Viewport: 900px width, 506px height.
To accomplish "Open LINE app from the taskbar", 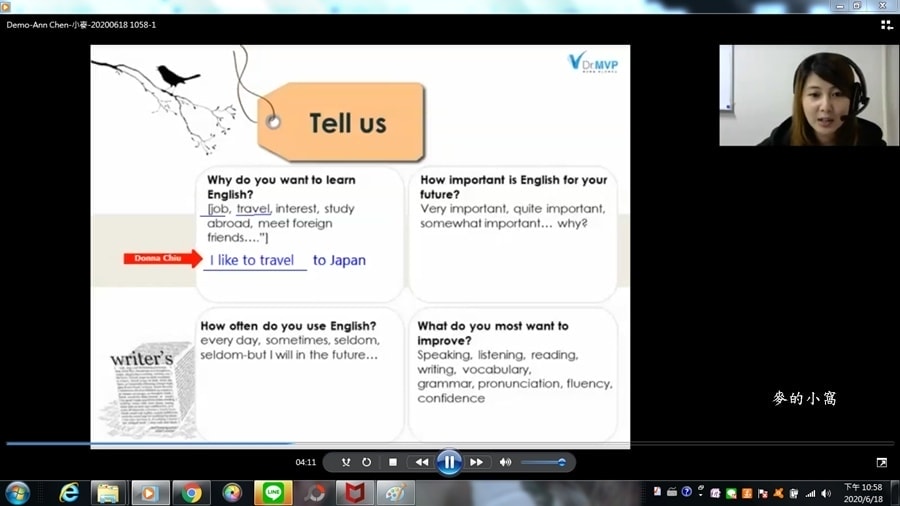I will point(272,493).
